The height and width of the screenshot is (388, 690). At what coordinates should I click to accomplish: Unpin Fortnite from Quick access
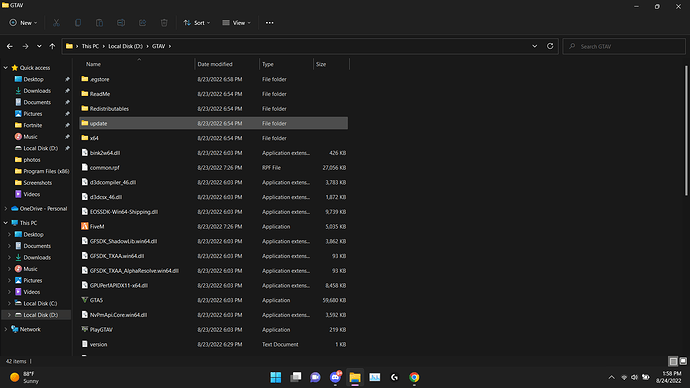coord(67,125)
